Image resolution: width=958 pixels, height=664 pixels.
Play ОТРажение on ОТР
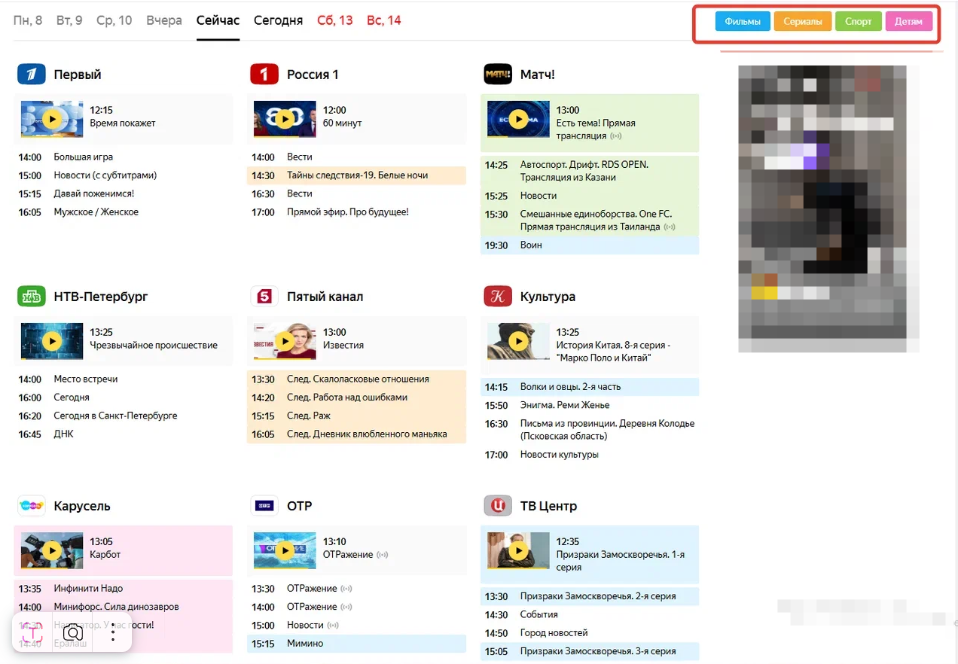pos(285,550)
